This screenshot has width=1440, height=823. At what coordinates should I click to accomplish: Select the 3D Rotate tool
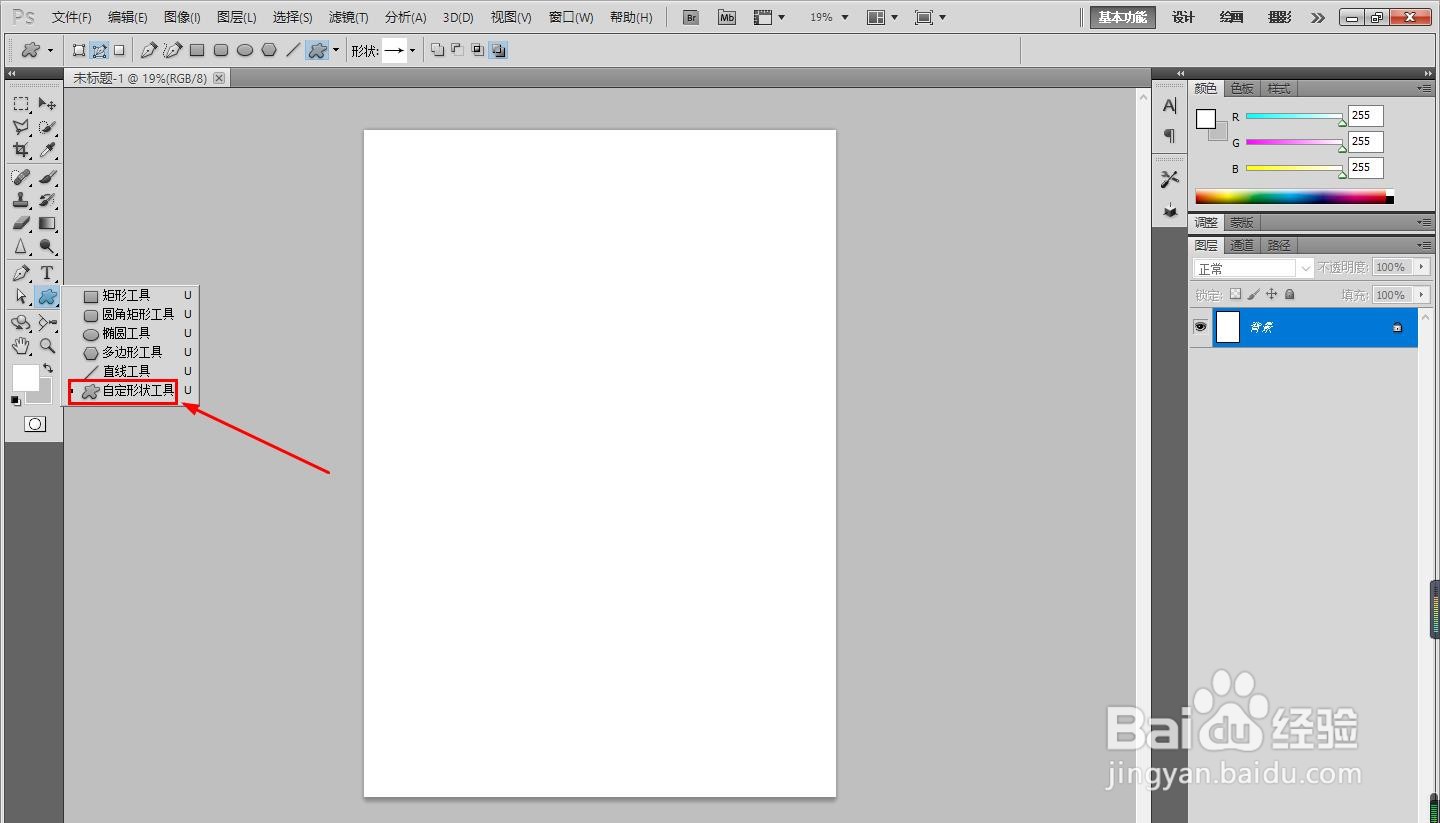(21, 323)
